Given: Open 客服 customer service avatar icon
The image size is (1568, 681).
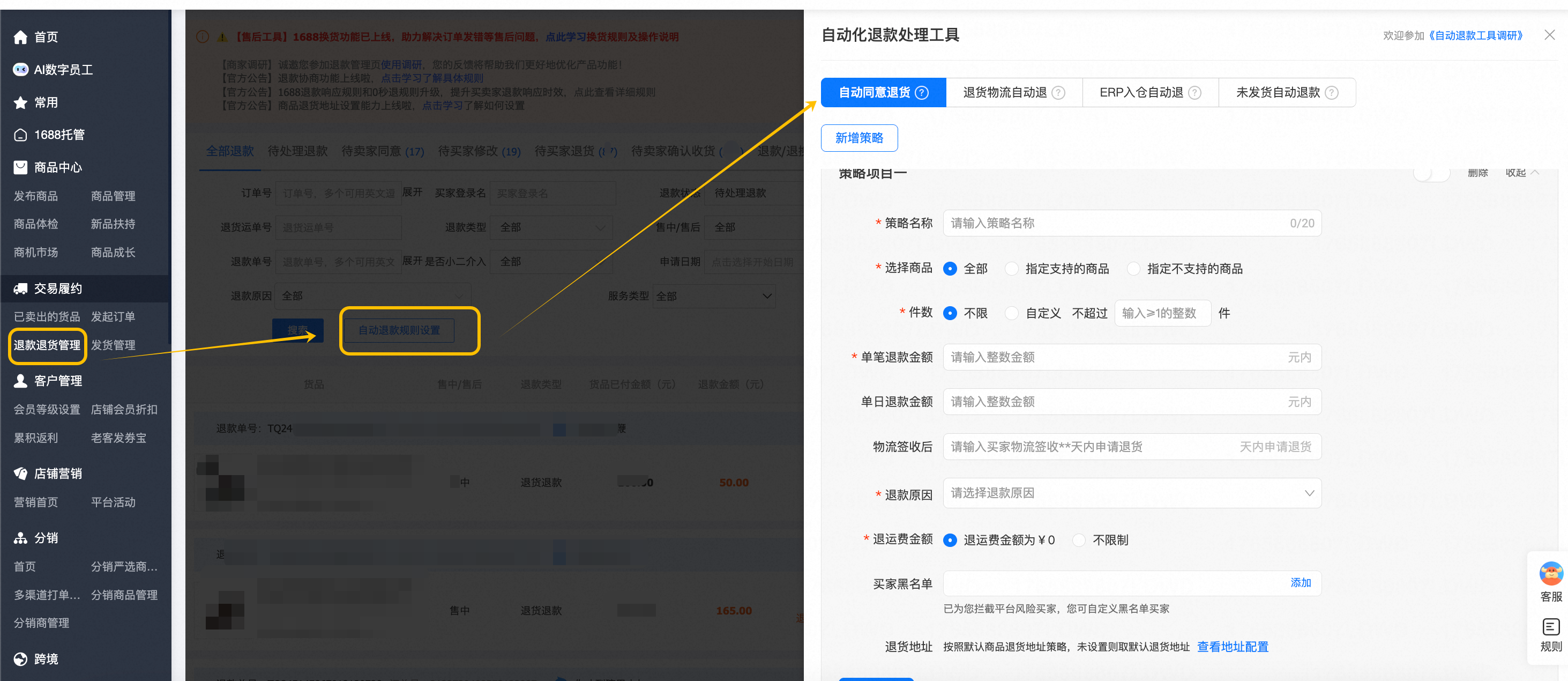Looking at the screenshot, I should pyautogui.click(x=1550, y=574).
